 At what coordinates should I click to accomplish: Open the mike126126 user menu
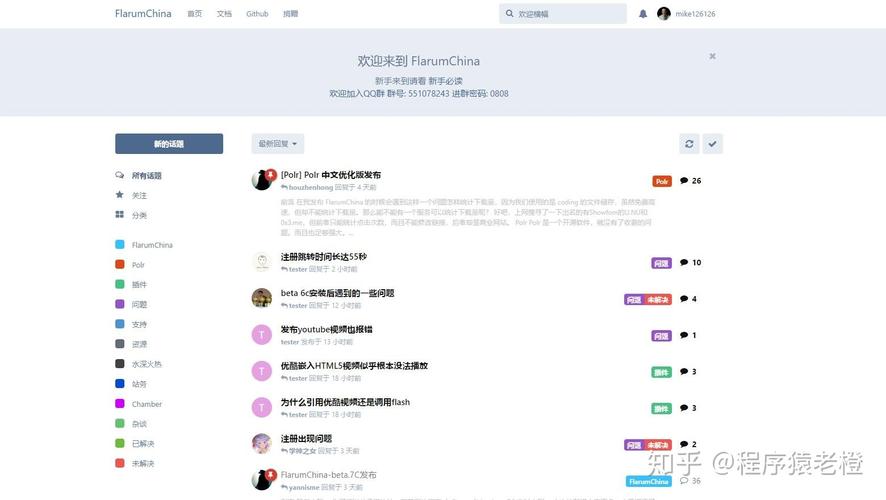(x=687, y=14)
